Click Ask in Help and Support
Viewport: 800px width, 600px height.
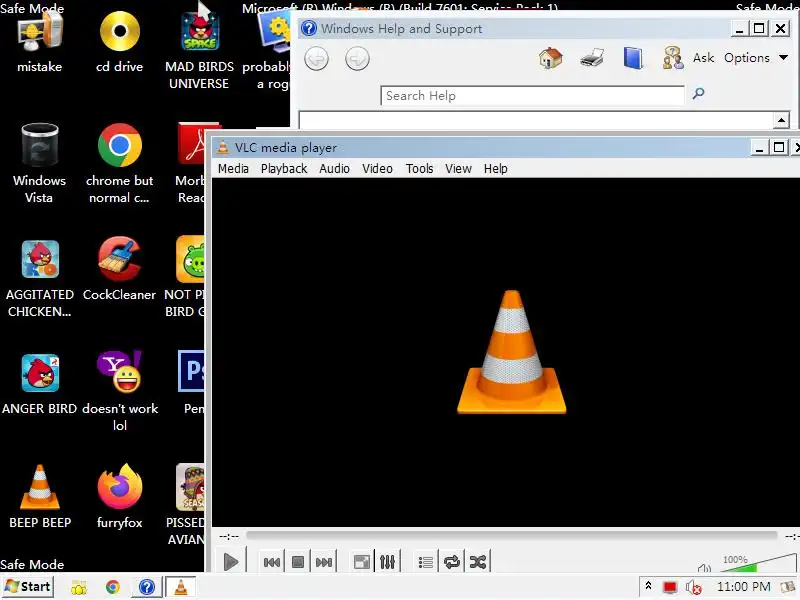point(703,58)
